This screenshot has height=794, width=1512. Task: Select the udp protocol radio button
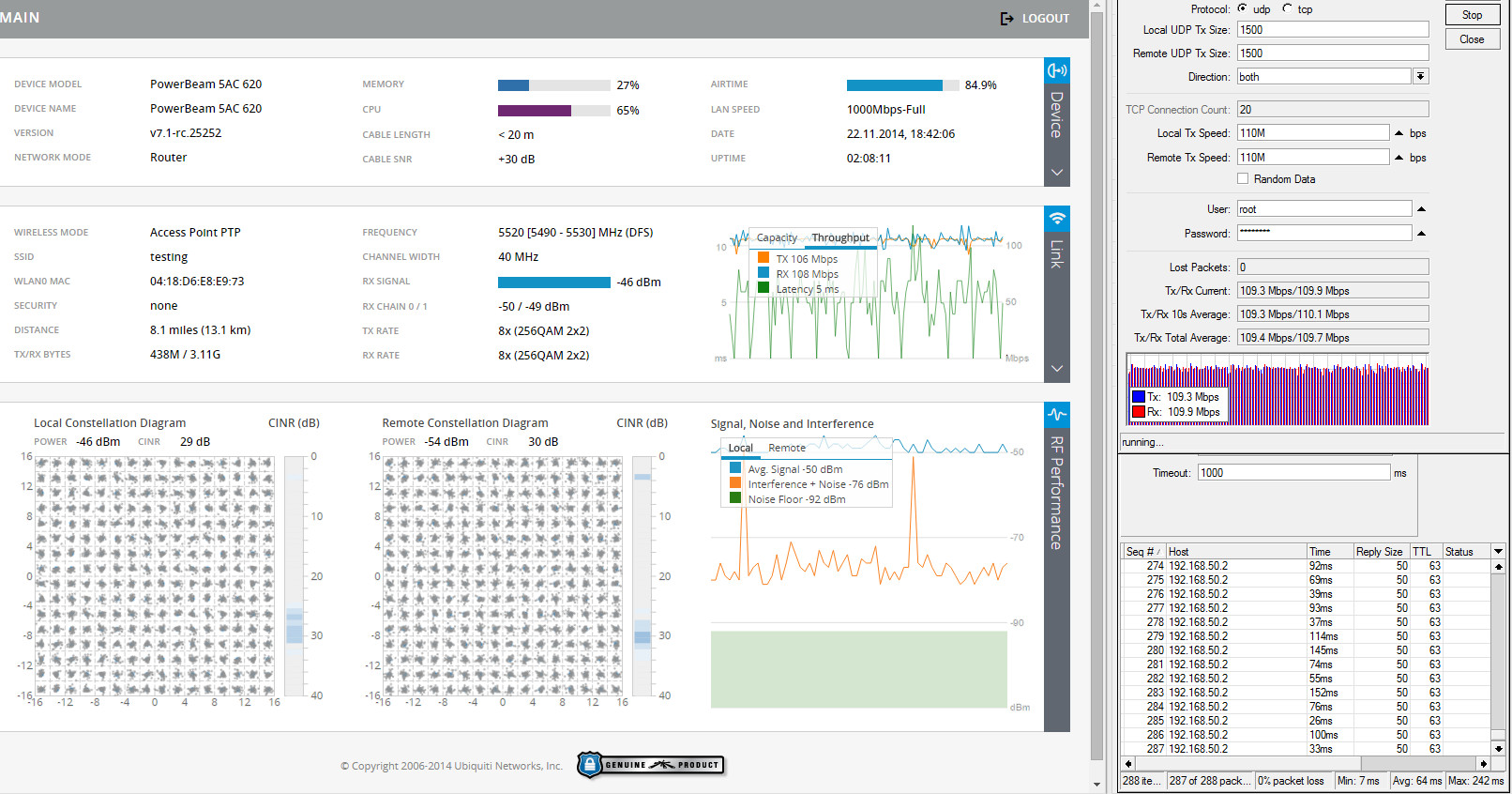(1243, 8)
